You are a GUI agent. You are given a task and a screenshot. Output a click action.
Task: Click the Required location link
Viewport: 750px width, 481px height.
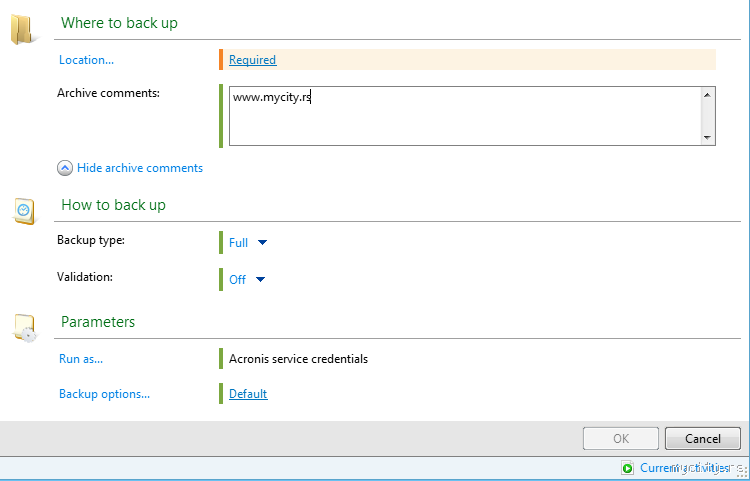coord(252,60)
